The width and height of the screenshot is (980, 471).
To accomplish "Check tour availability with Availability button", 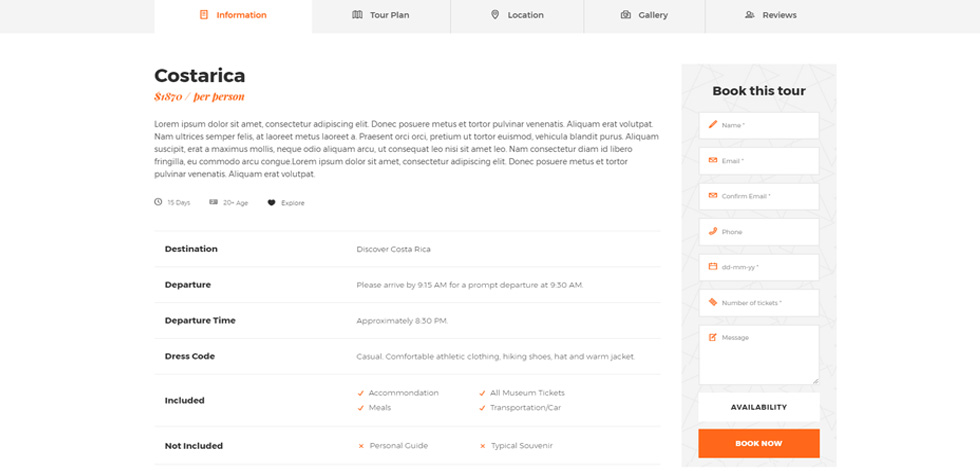I will coord(759,407).
